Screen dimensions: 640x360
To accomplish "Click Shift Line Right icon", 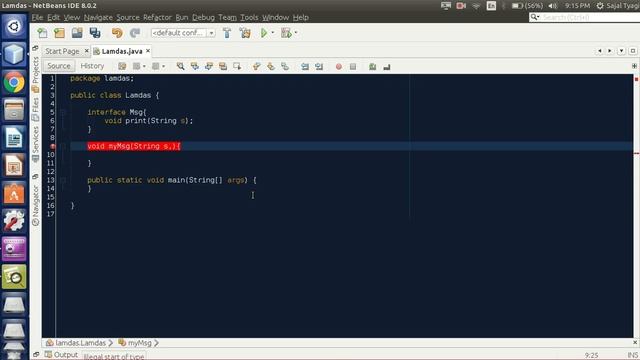I will tap(319, 66).
